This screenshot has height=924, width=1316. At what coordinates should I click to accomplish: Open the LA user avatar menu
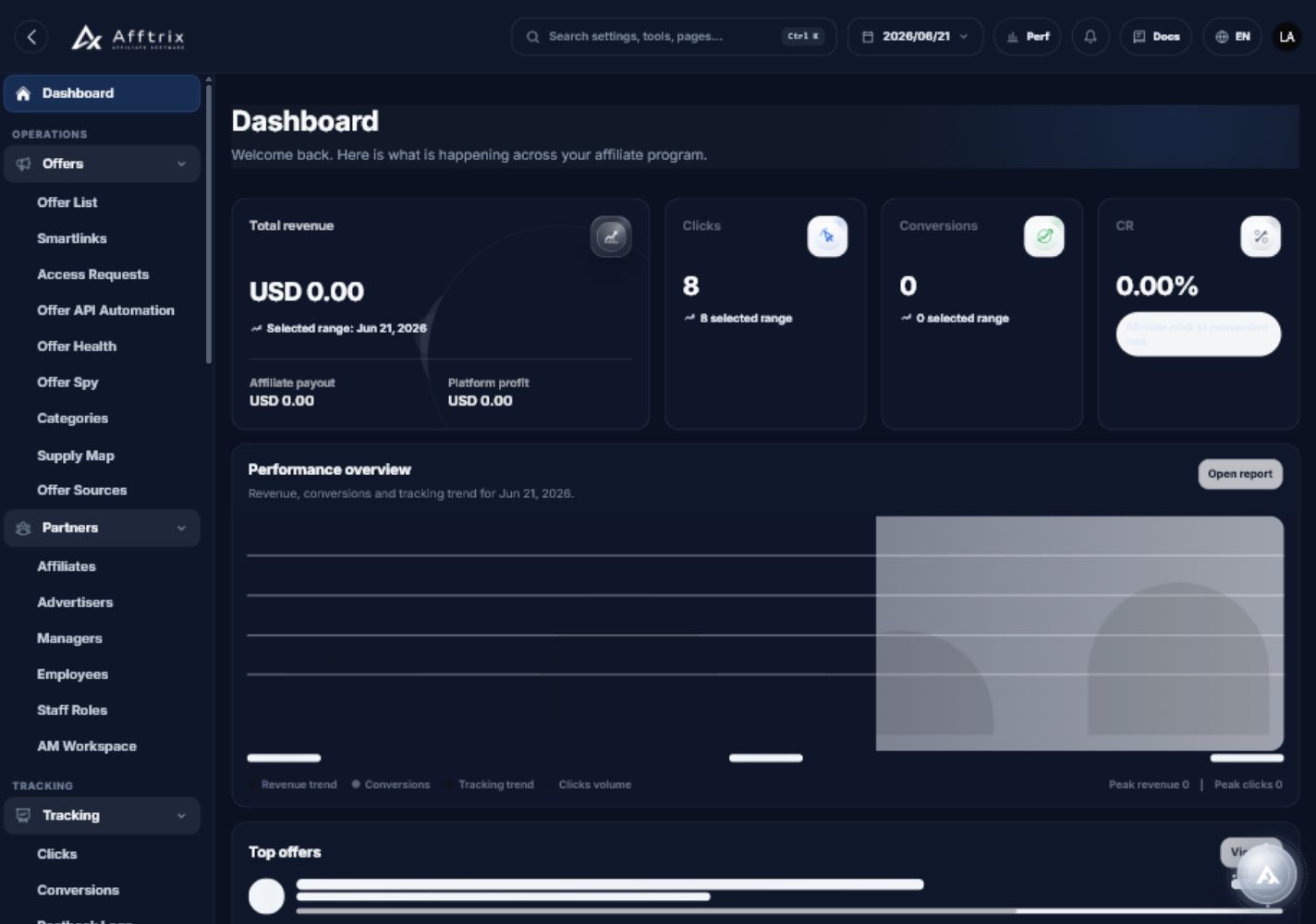[x=1286, y=37]
